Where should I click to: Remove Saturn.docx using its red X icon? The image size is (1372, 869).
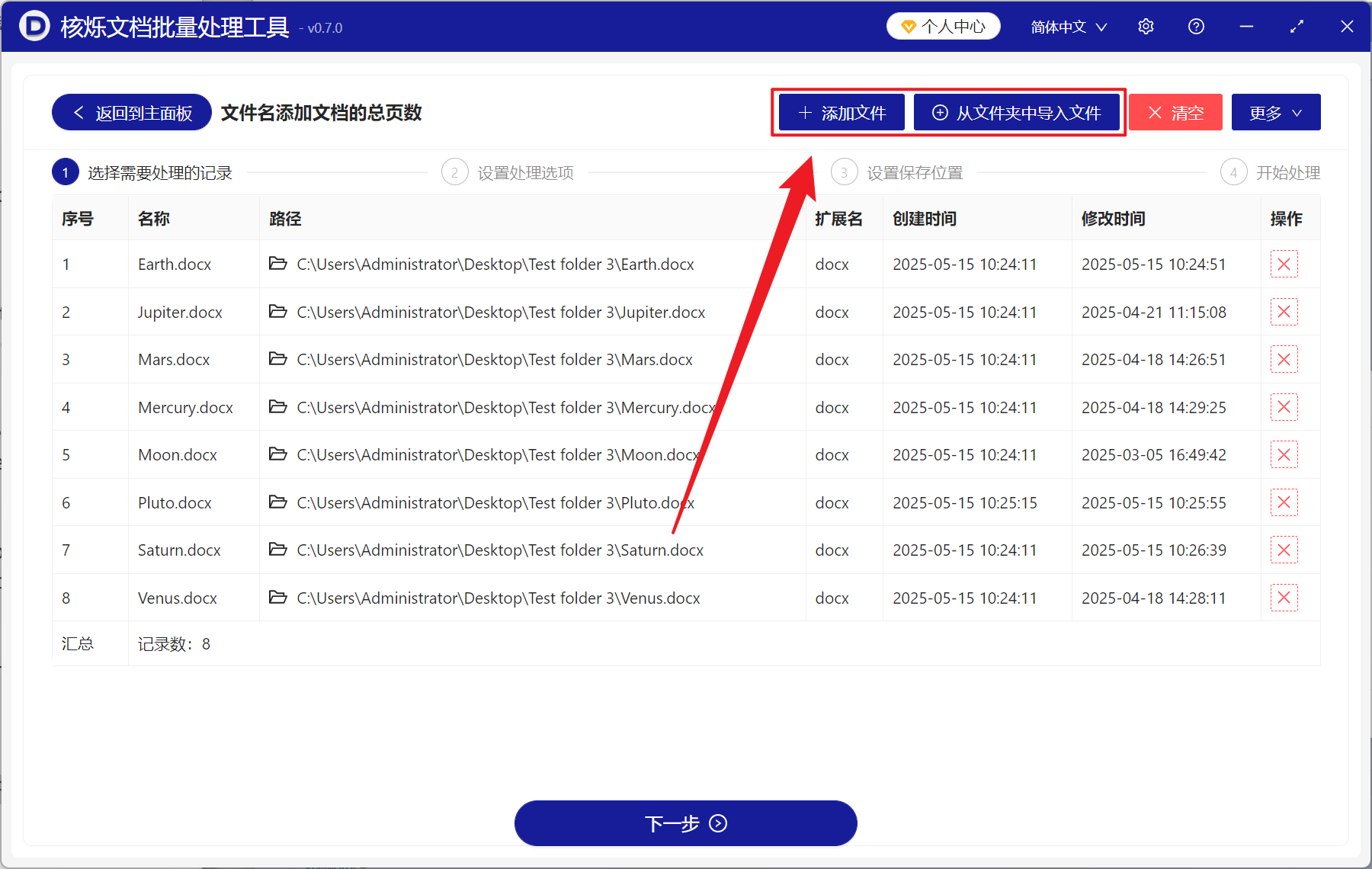coord(1284,550)
